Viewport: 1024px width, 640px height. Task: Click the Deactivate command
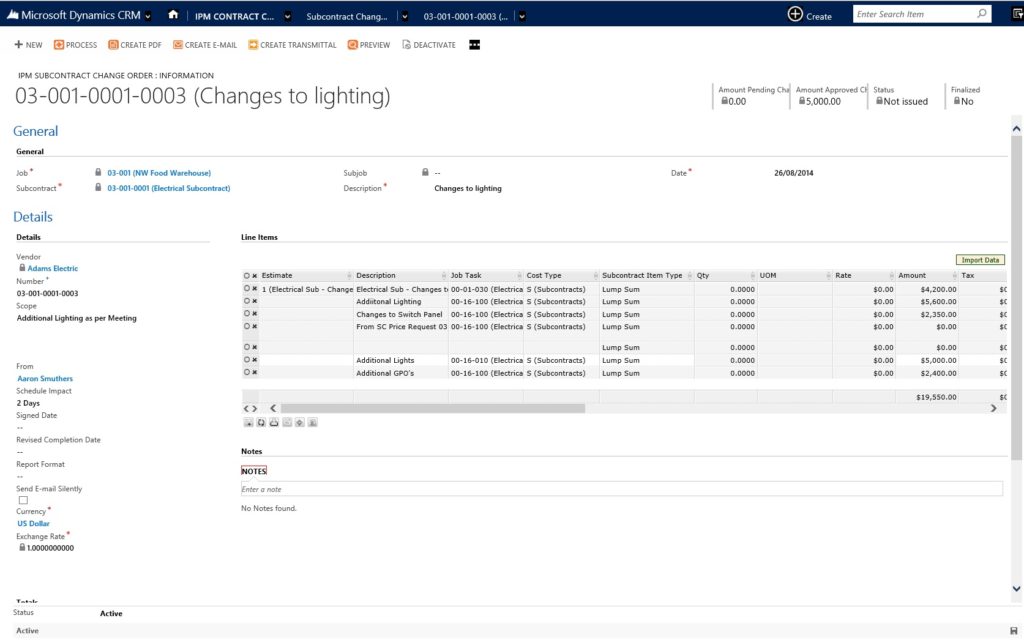click(429, 45)
